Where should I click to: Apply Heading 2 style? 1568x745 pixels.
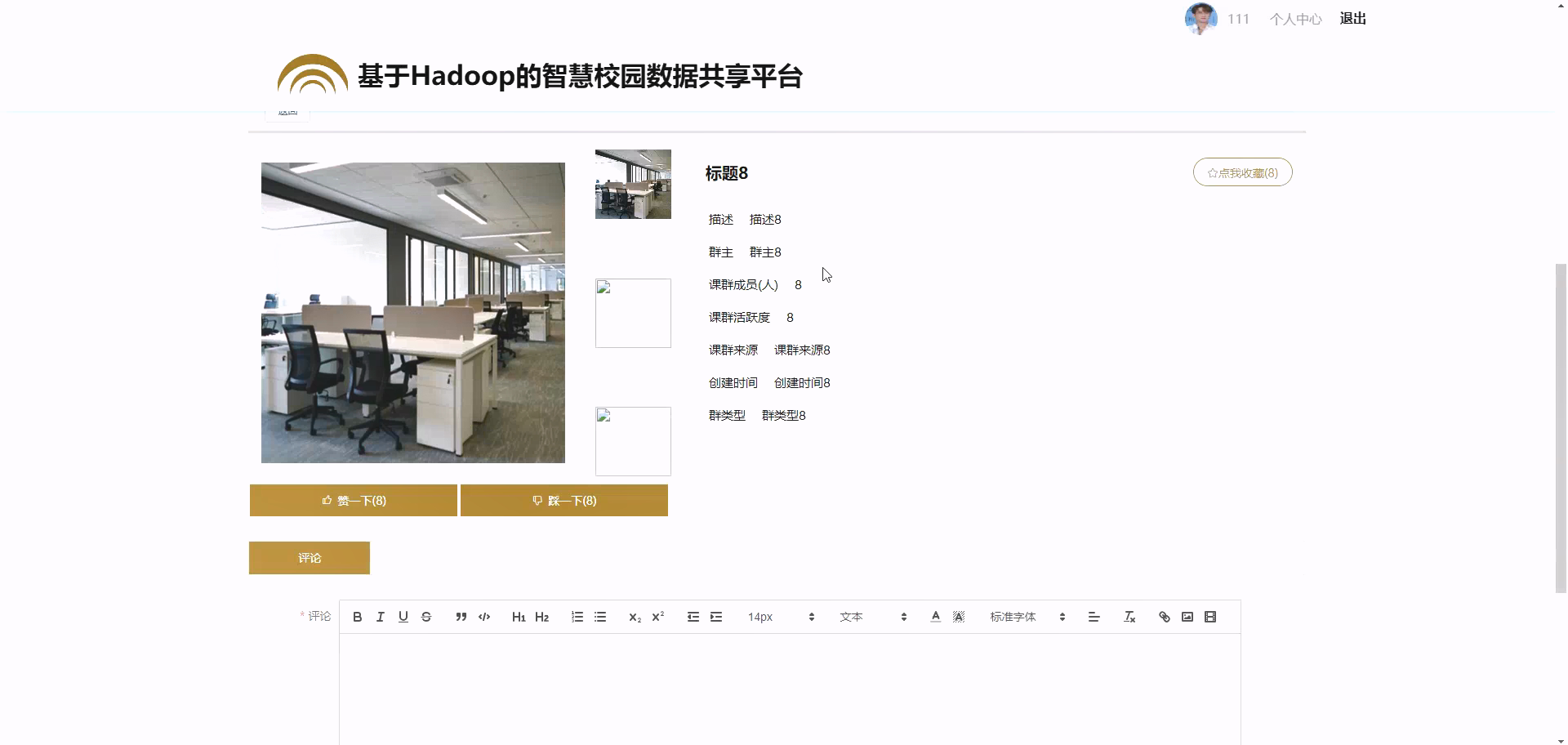click(541, 617)
